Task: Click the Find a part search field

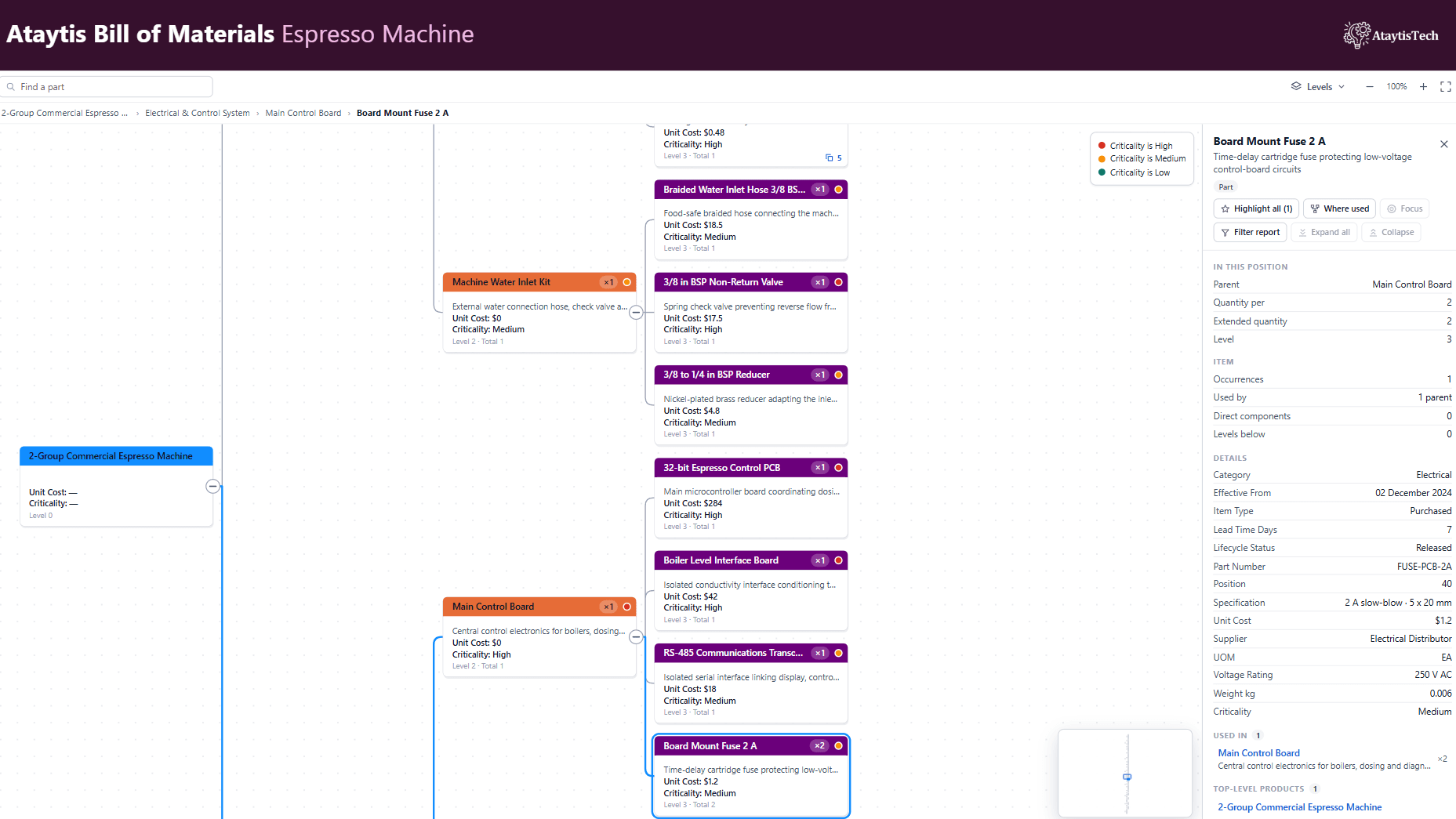Action: coord(107,87)
